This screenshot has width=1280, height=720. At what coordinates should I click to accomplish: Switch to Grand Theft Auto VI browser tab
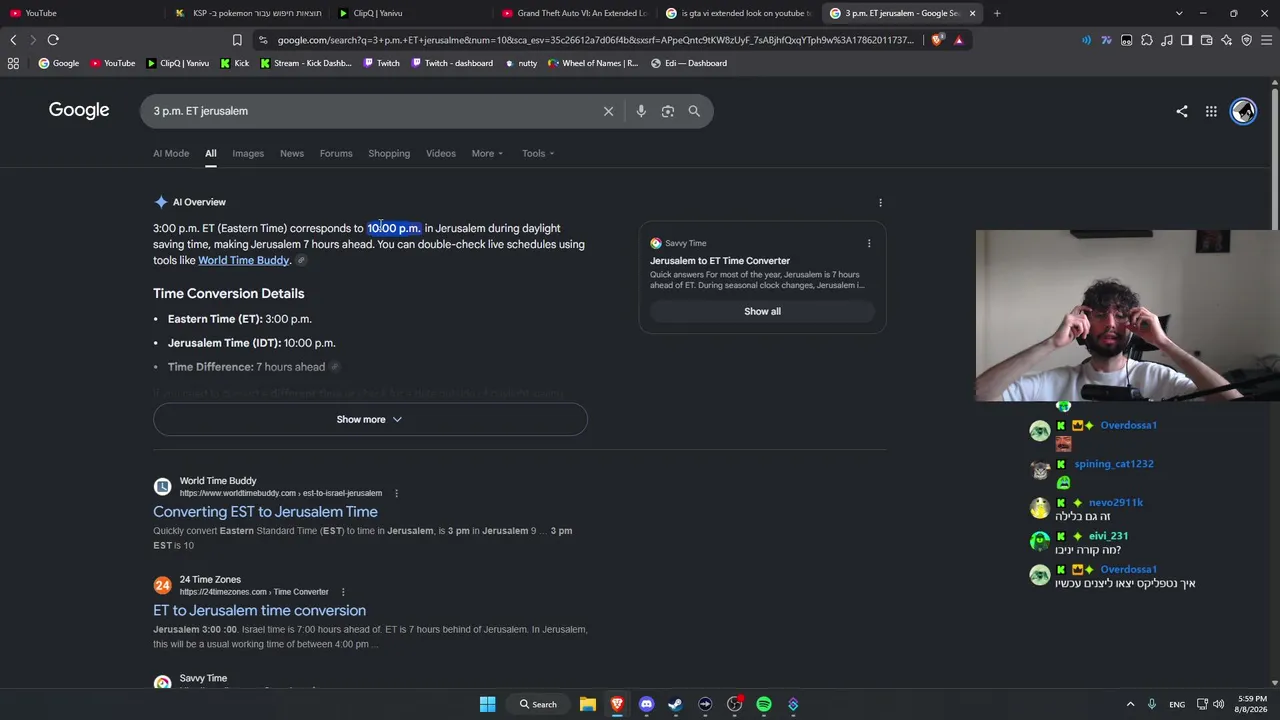[574, 13]
